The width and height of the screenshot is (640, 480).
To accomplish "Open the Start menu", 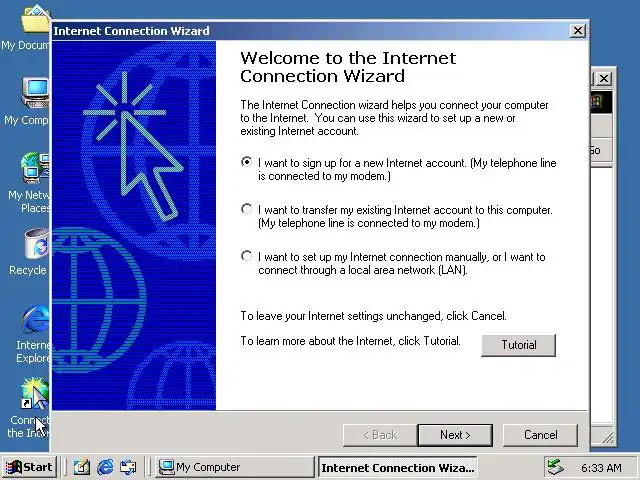I will tap(29, 467).
